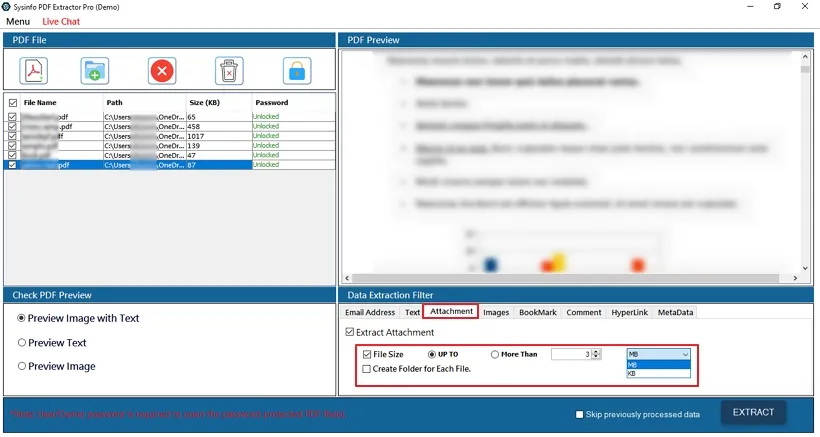Viewport: 820px width, 437px height.
Task: Click the red Remove file icon
Action: [x=162, y=71]
